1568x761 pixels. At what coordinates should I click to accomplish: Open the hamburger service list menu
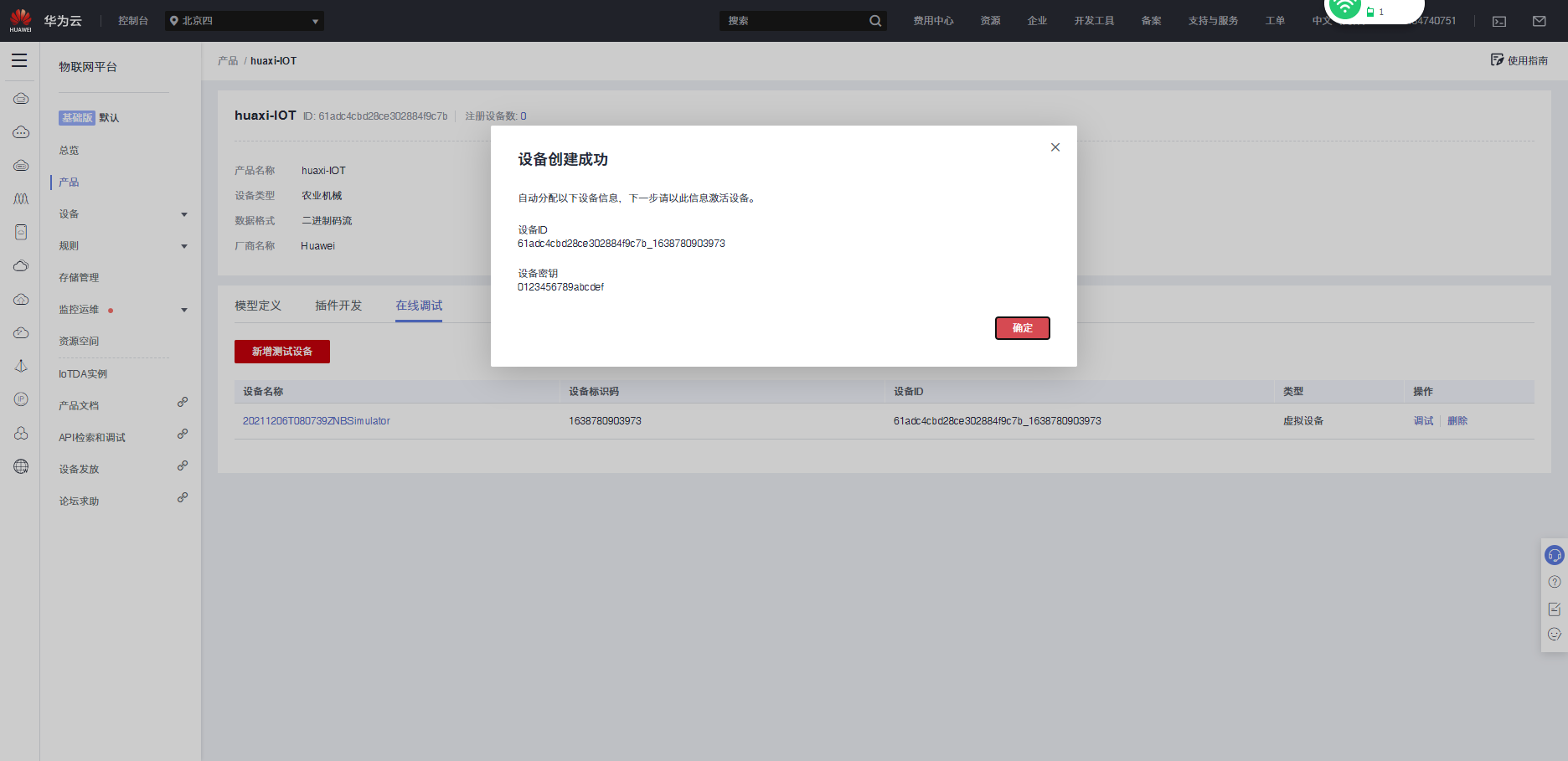[19, 60]
